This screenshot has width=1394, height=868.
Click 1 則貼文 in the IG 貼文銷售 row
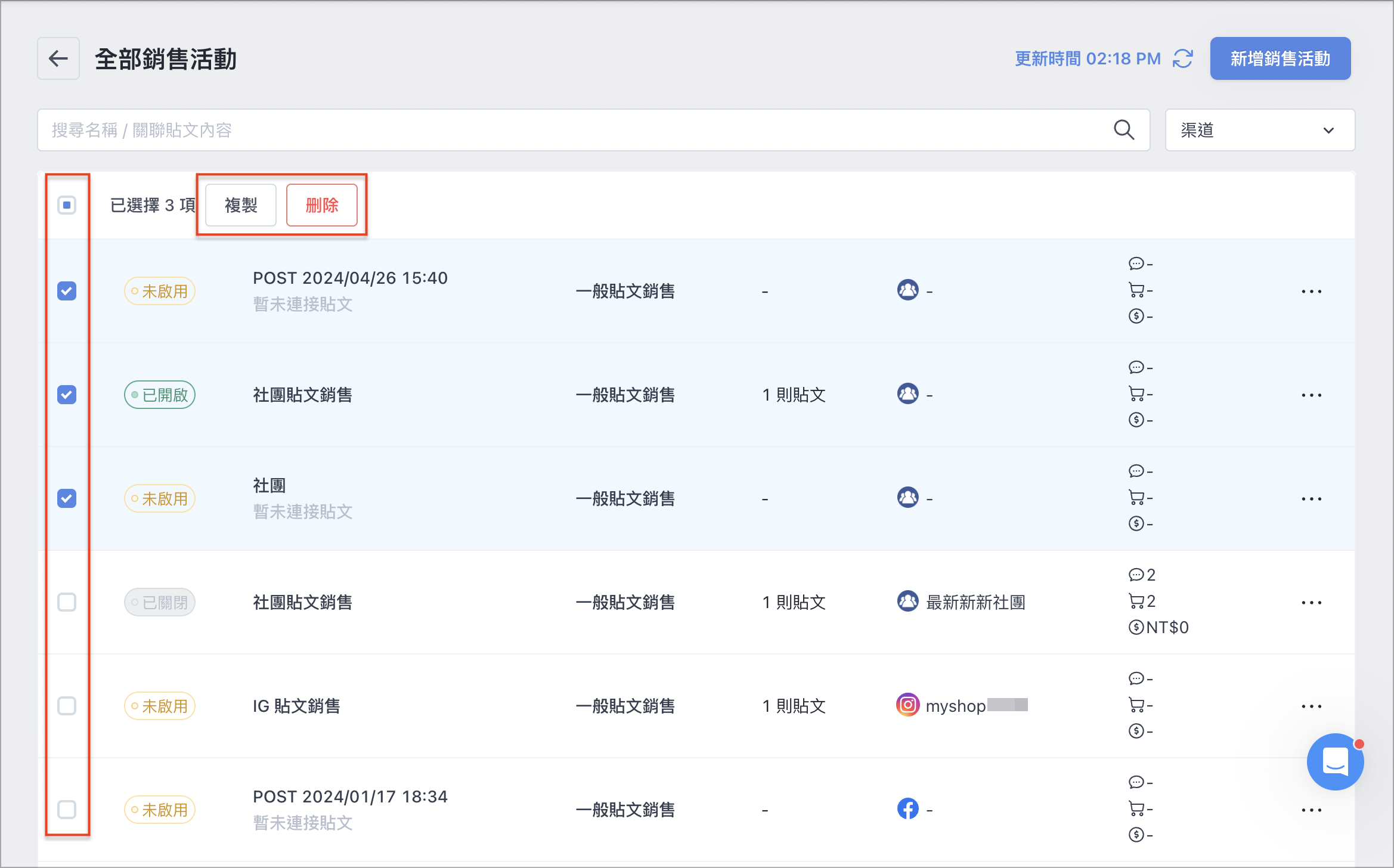(794, 706)
